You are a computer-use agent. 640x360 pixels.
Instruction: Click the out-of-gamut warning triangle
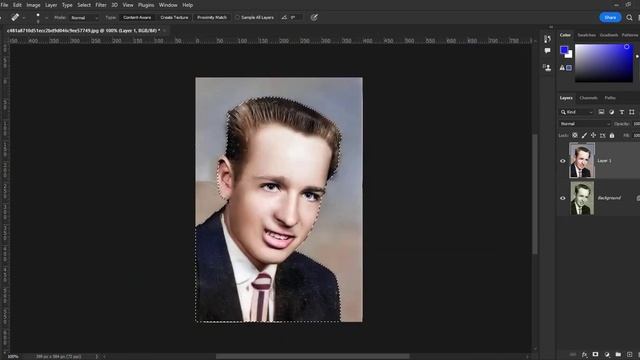coord(562,68)
